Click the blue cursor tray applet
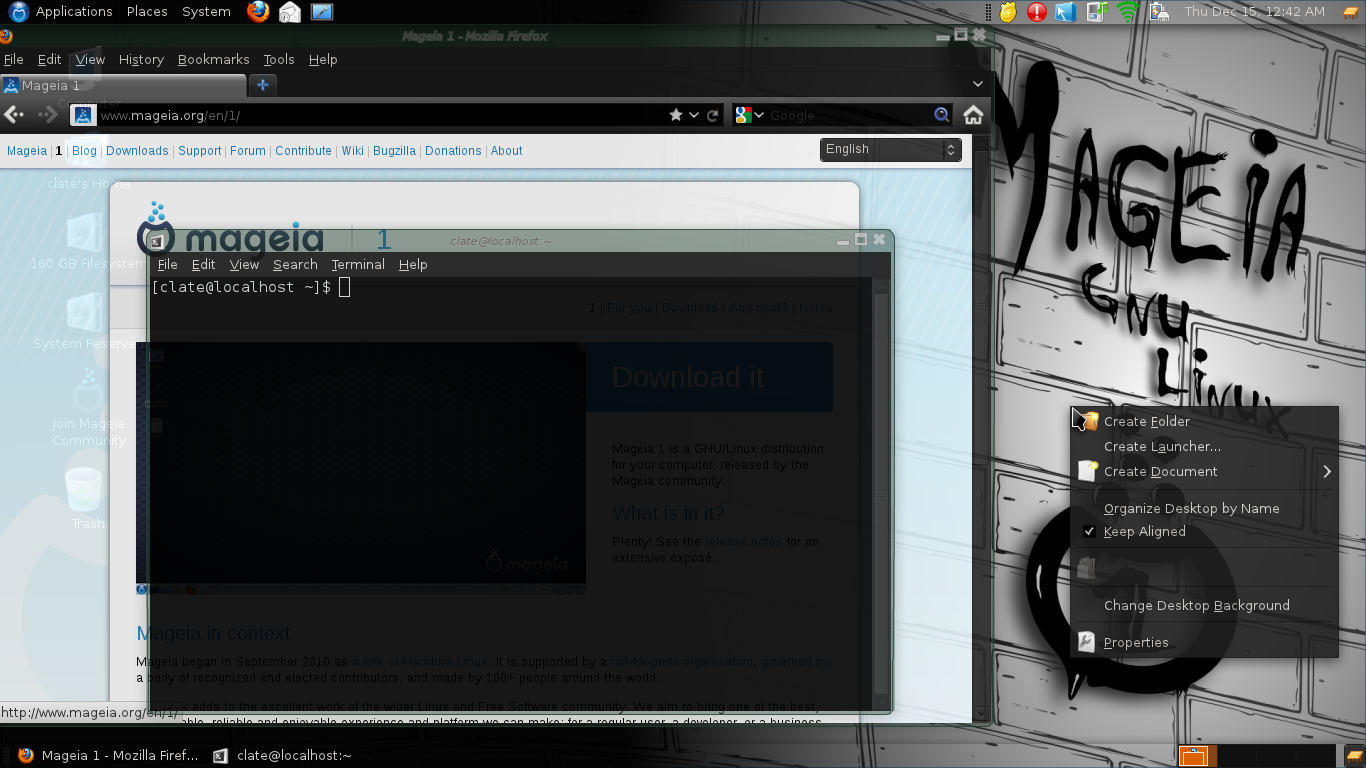The image size is (1366, 768). [1065, 12]
